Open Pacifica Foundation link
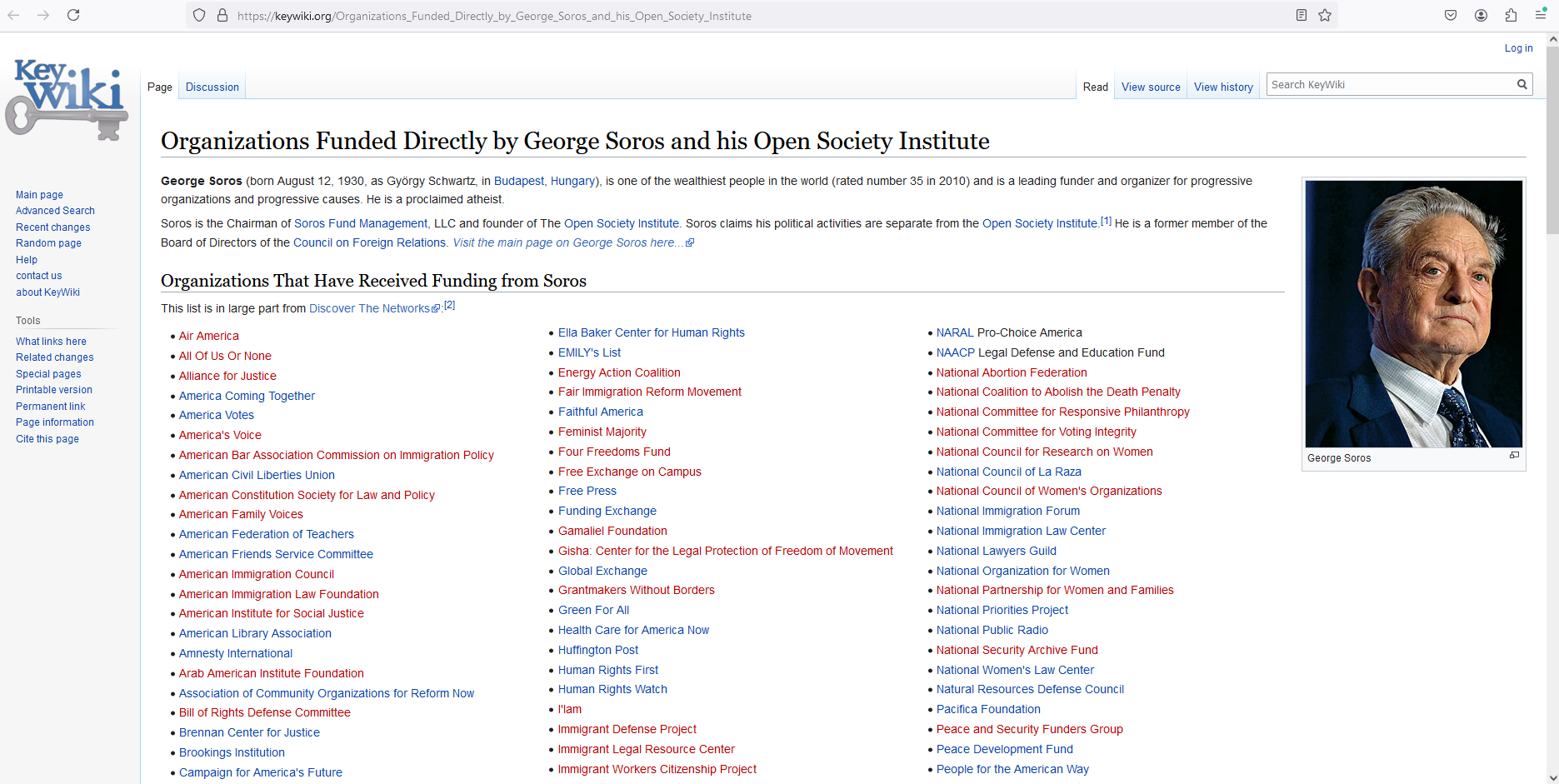This screenshot has height=784, width=1559. (x=988, y=709)
